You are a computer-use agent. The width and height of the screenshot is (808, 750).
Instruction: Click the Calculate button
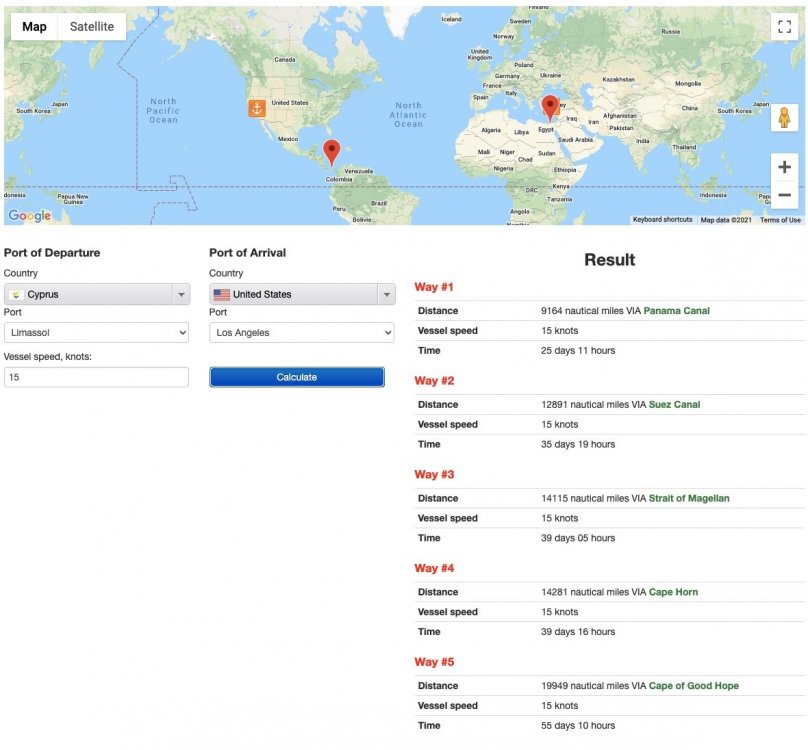tap(297, 377)
